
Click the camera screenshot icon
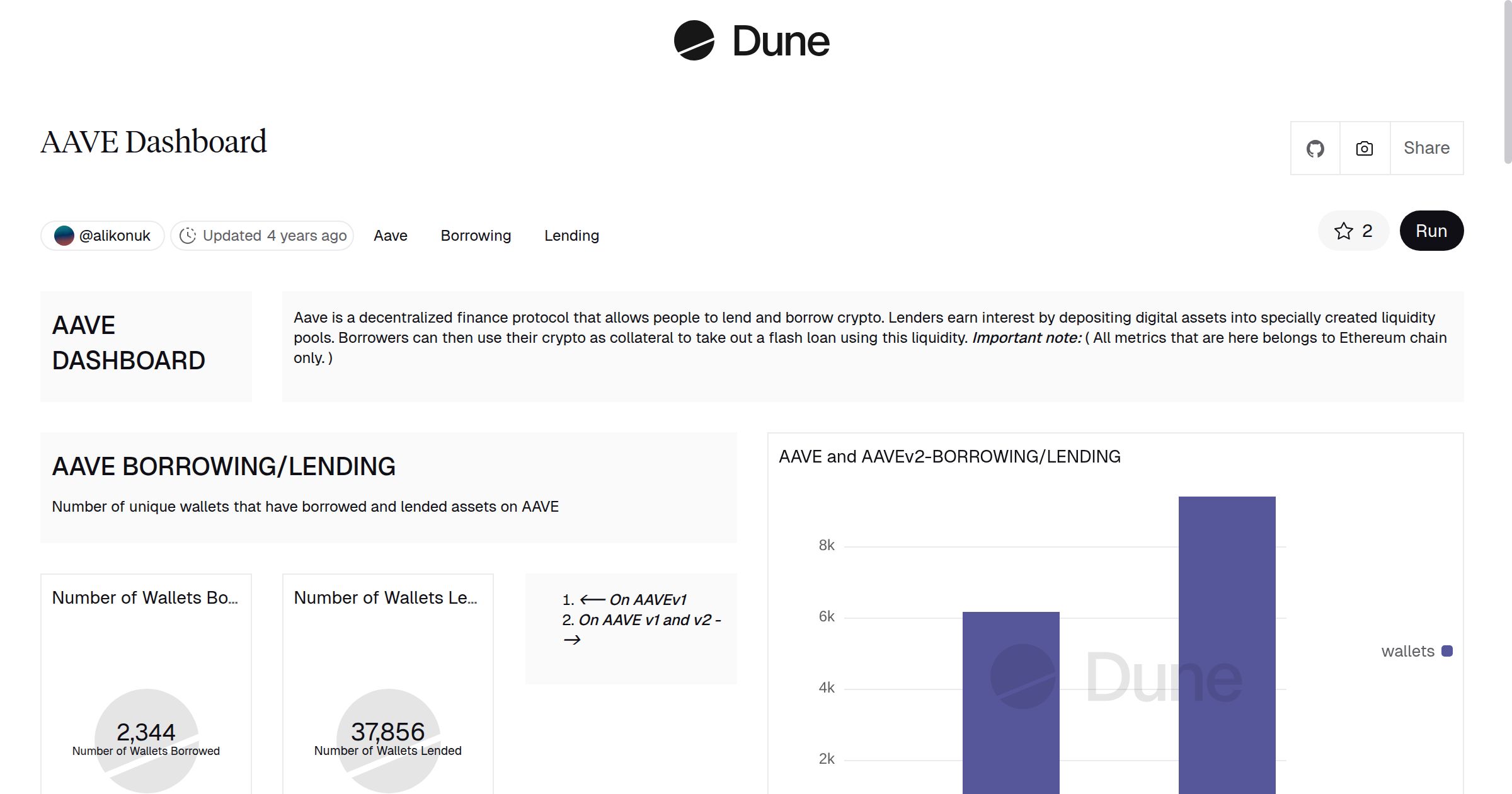(1363, 147)
